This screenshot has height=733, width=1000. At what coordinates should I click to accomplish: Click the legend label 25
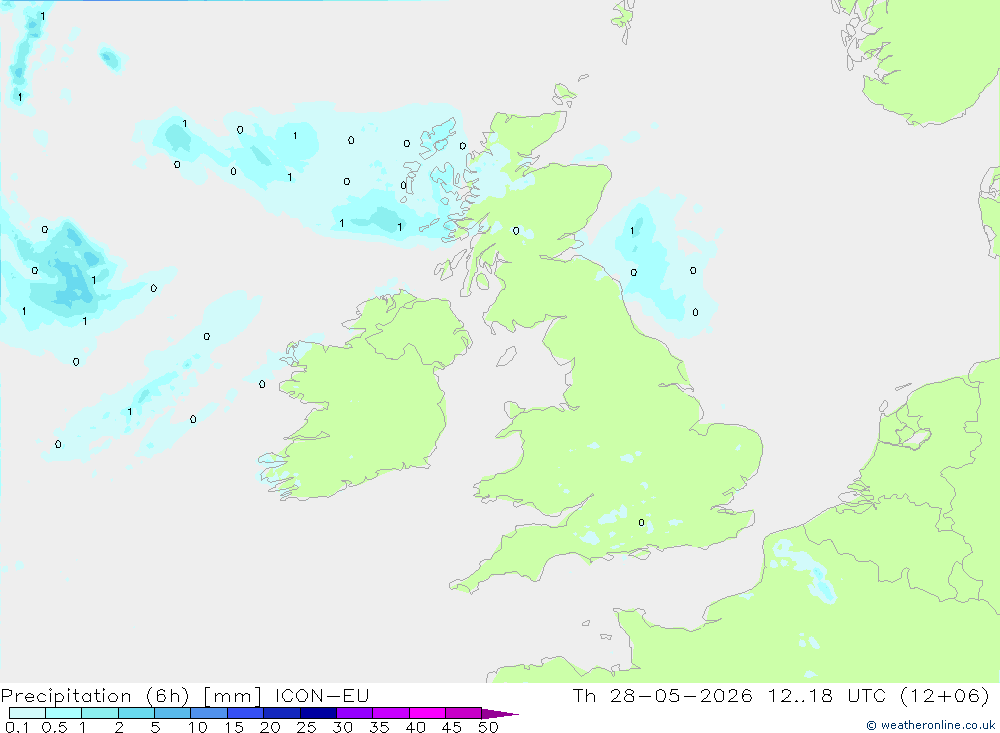[307, 727]
